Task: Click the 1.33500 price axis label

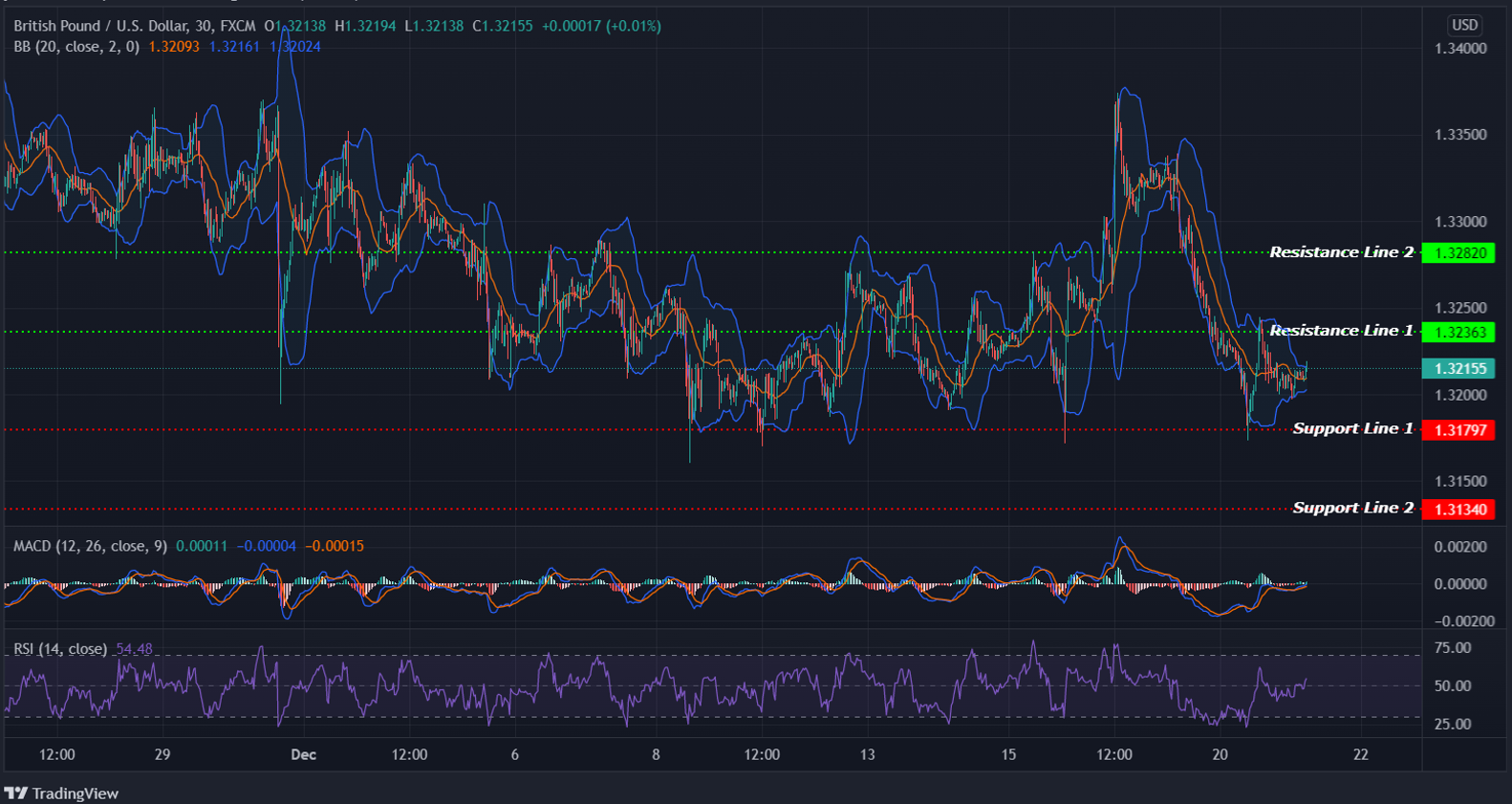Action: click(x=1460, y=135)
